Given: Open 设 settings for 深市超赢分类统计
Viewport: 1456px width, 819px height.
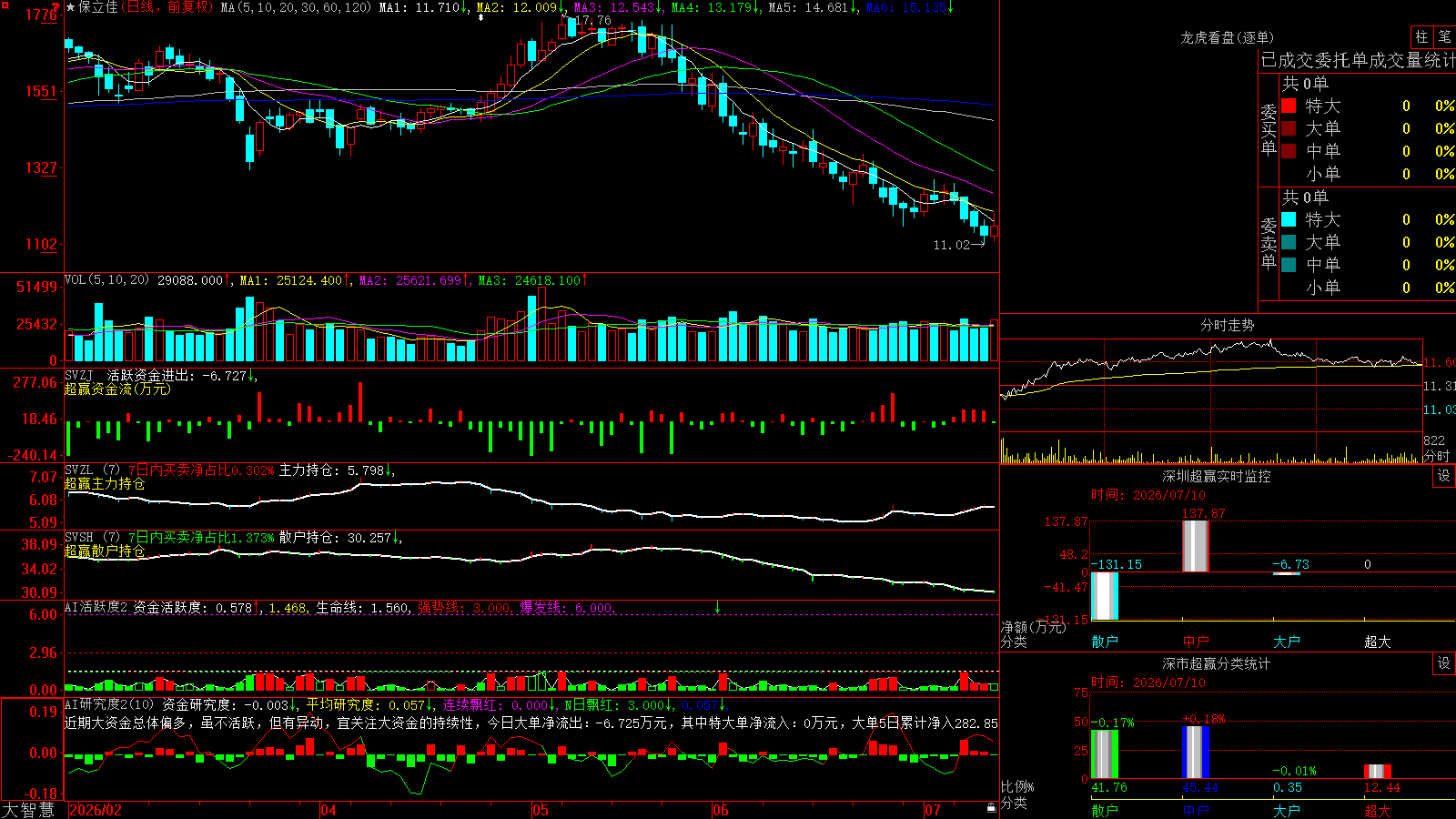Looking at the screenshot, I should (1444, 663).
